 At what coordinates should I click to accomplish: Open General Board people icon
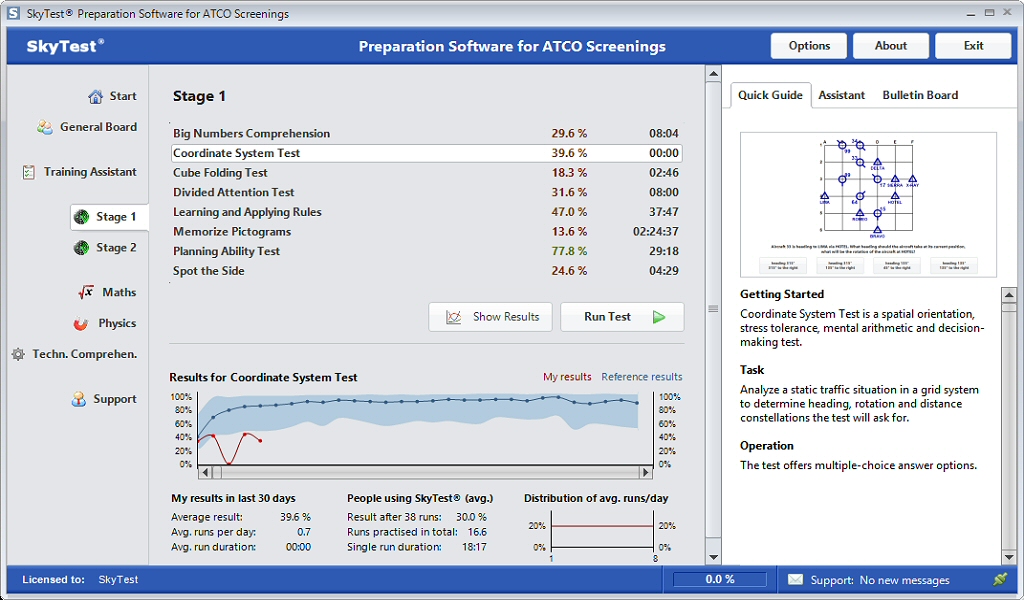click(x=45, y=127)
